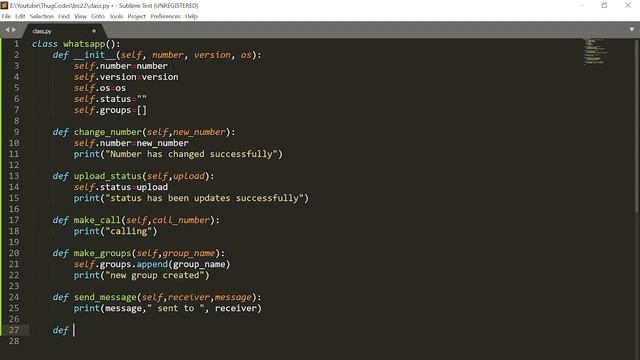Click the "status has been updates successfully" string
640x360 pixels.
click(204, 198)
